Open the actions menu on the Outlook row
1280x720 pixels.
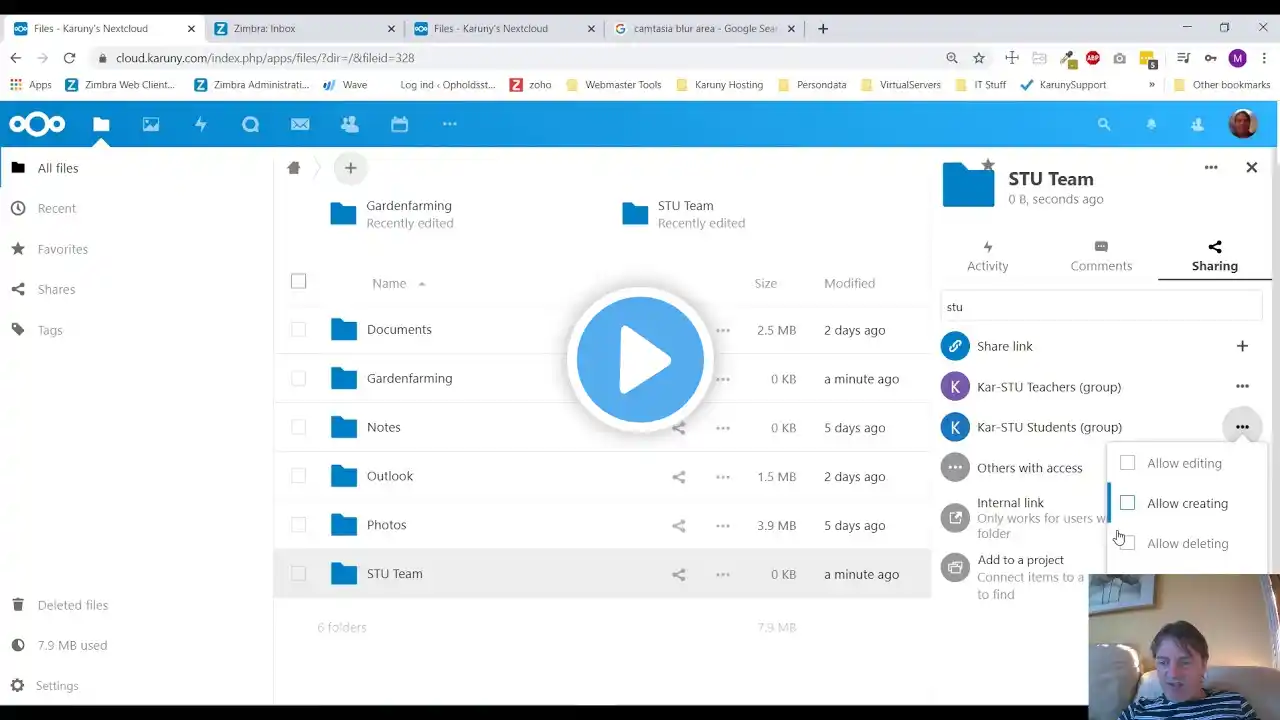click(x=723, y=477)
